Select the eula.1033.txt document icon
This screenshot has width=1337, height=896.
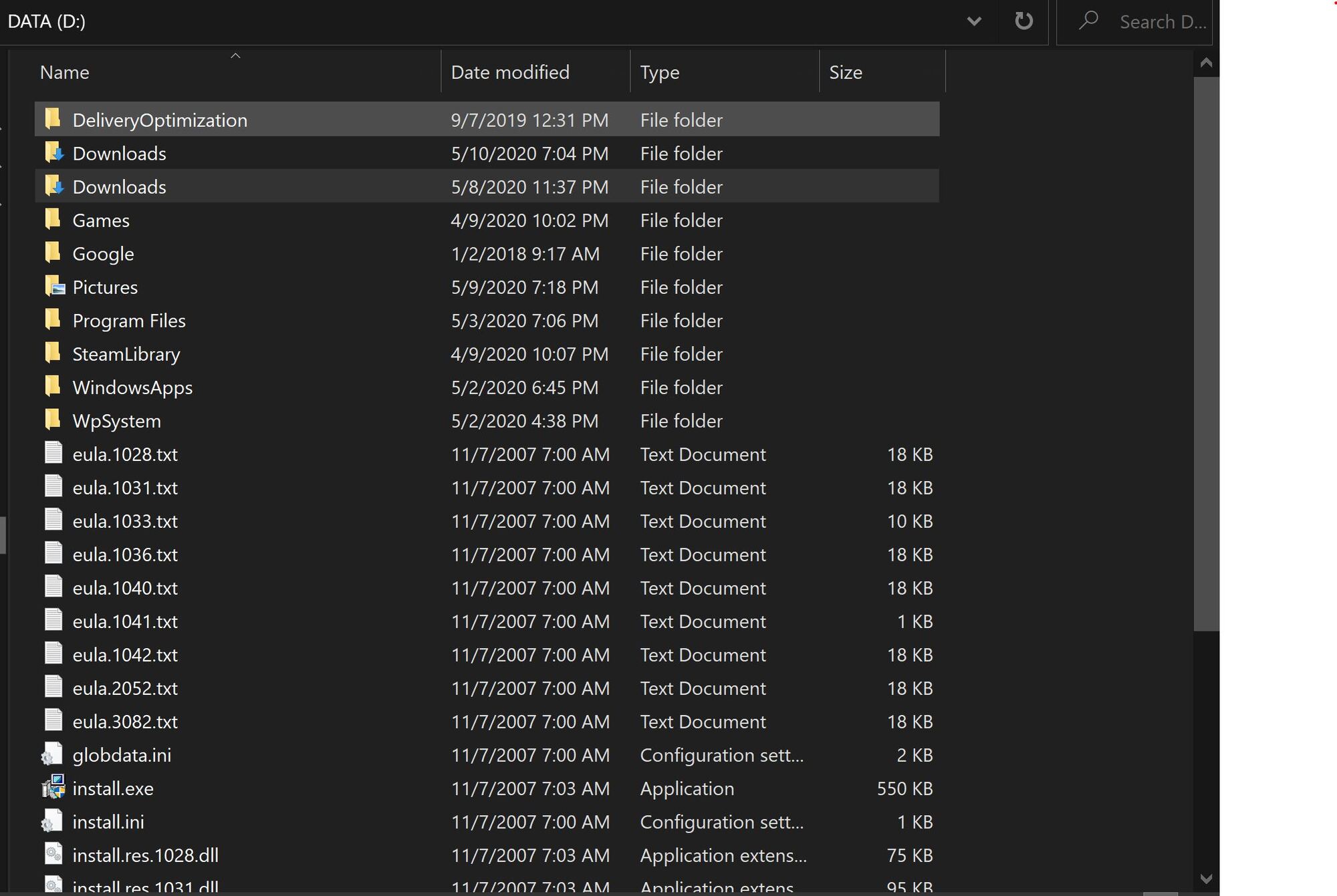pyautogui.click(x=53, y=520)
